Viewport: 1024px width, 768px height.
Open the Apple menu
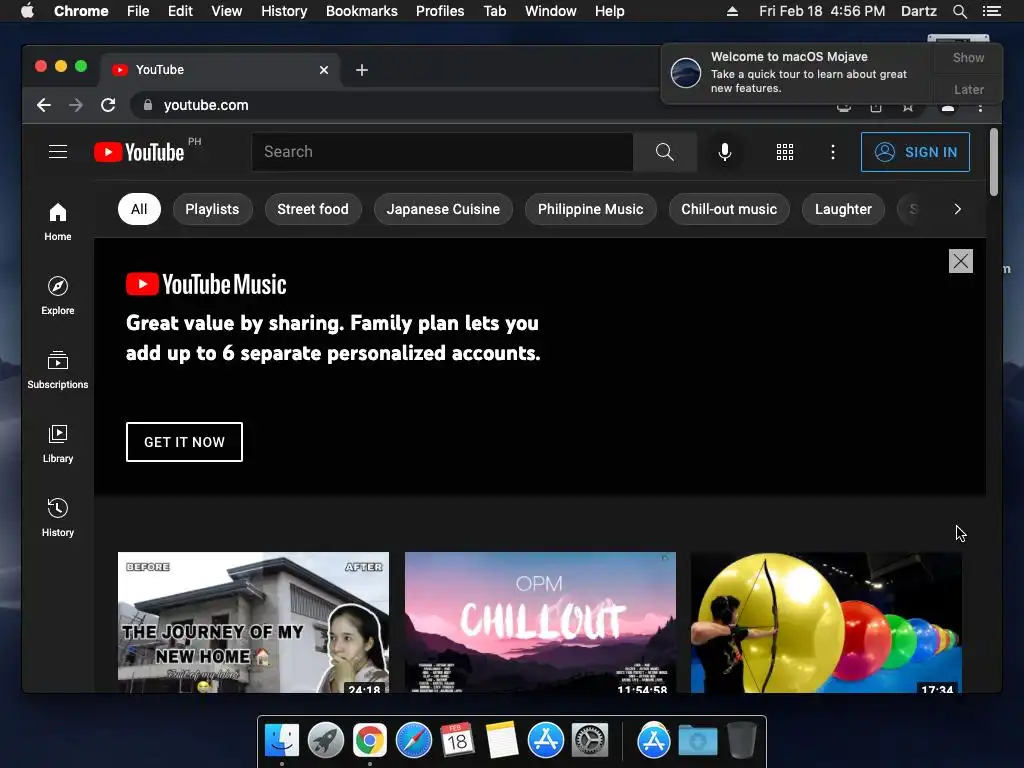(27, 11)
